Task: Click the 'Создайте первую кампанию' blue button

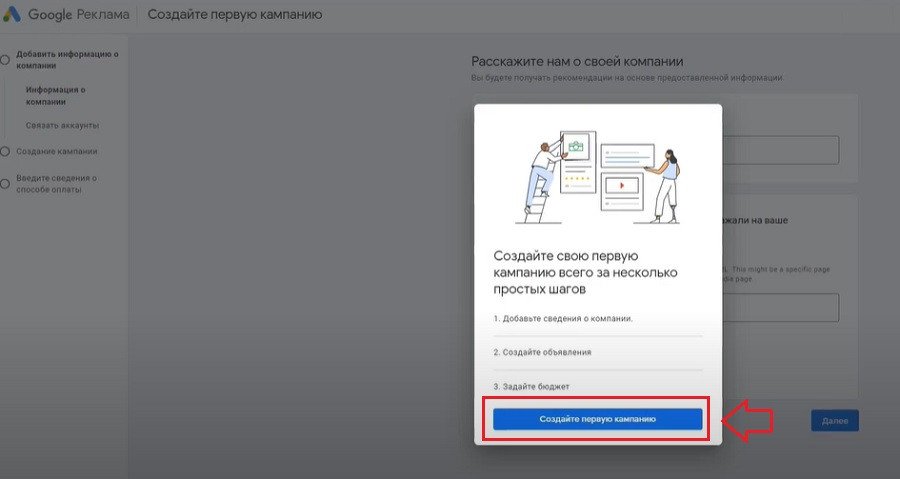Action: [x=598, y=419]
